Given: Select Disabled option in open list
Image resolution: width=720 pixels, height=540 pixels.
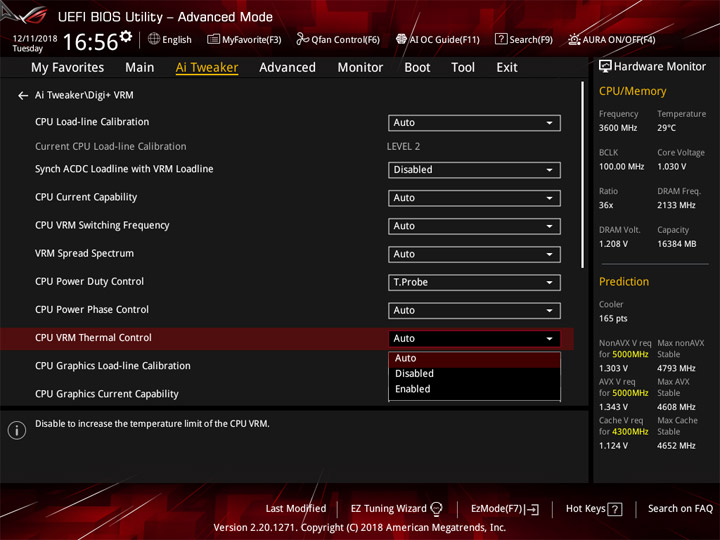Looking at the screenshot, I should [474, 374].
